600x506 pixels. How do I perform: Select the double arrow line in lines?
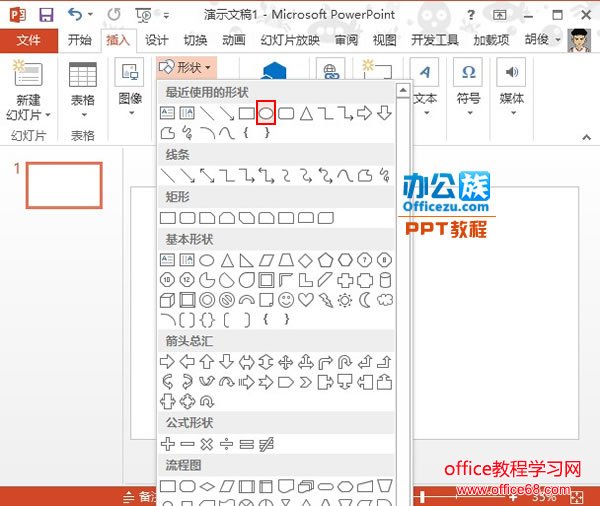(x=207, y=175)
